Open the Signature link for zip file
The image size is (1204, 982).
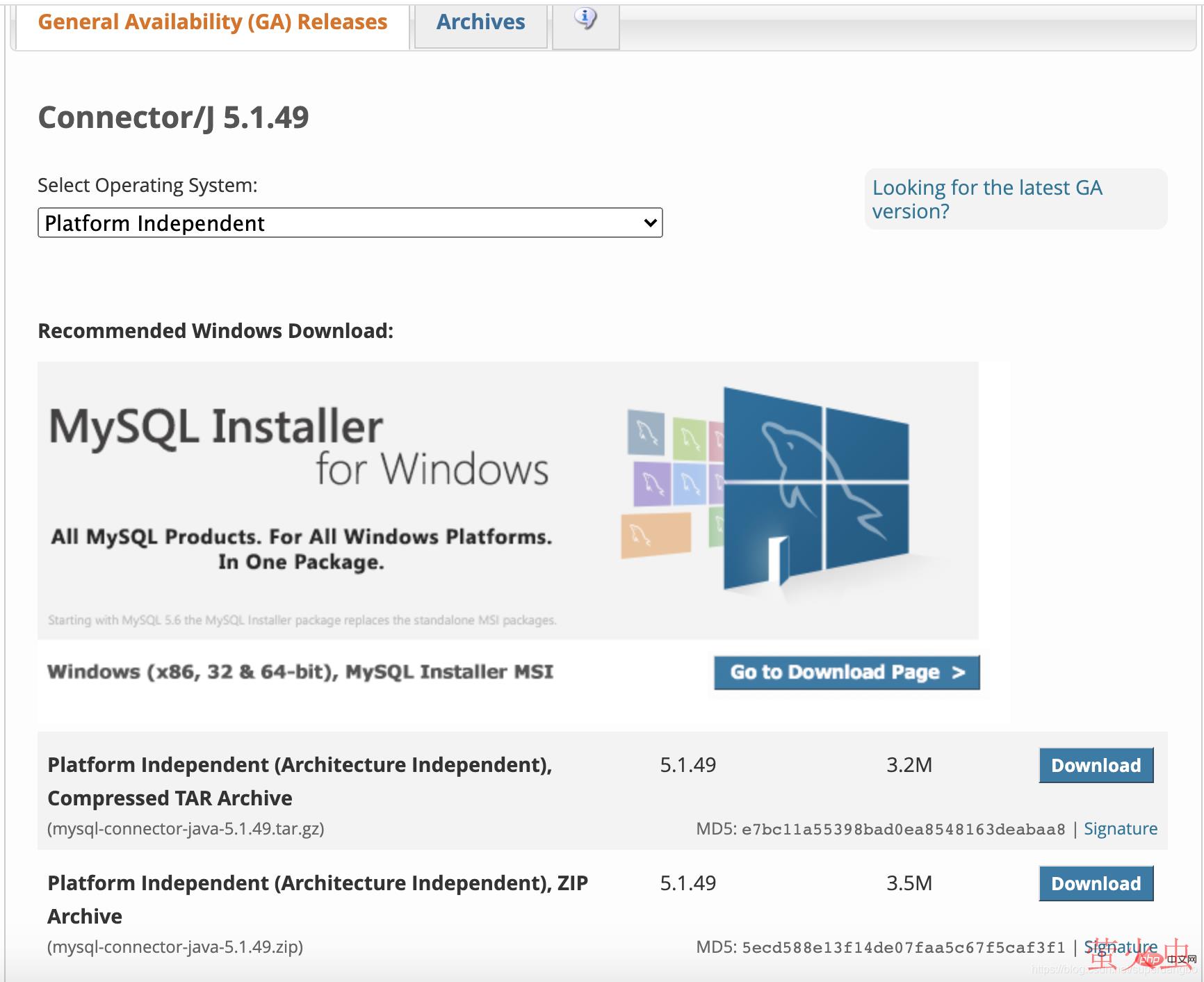pyautogui.click(x=1120, y=947)
